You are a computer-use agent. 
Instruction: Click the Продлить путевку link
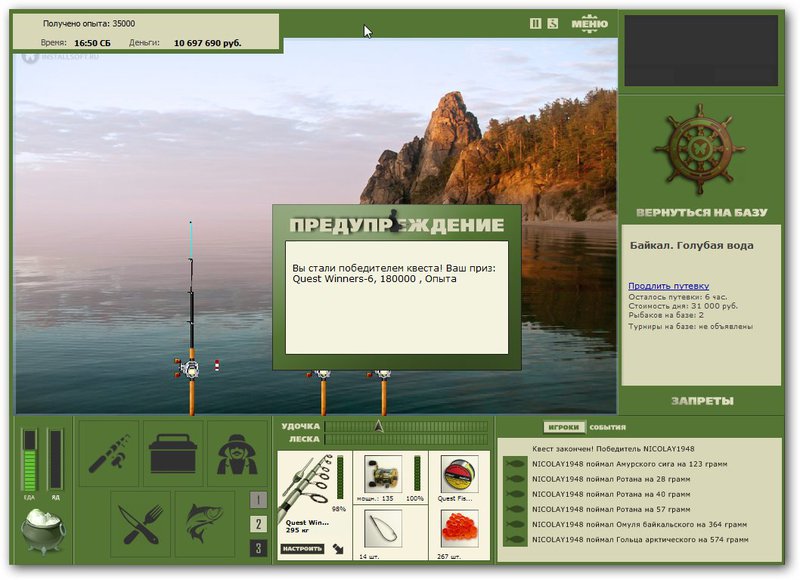pos(668,286)
